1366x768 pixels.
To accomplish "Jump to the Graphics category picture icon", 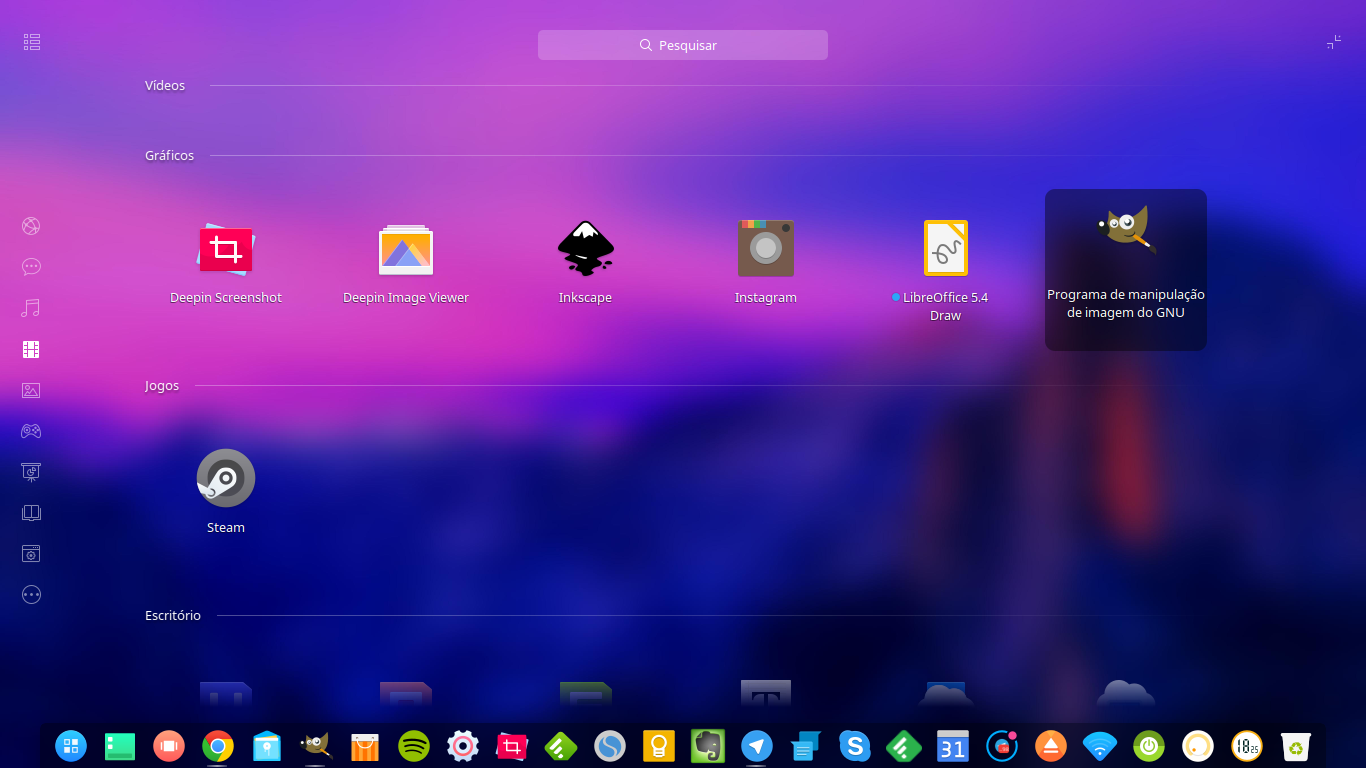I will coord(31,390).
